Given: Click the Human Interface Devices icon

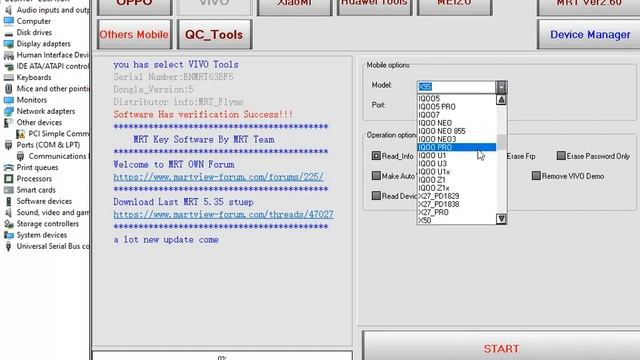Looking at the screenshot, I should click(9, 55).
